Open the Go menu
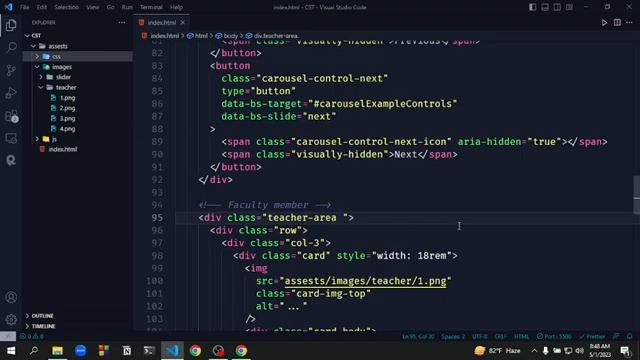Screen dimensions: 640x360 pos(110,7)
